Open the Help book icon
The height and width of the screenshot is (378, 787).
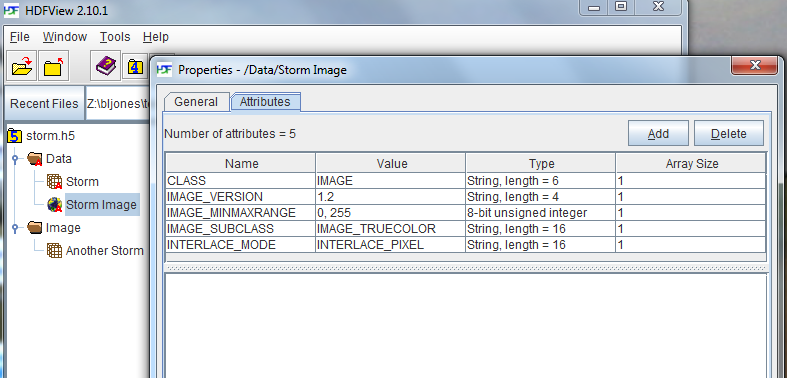(105, 66)
